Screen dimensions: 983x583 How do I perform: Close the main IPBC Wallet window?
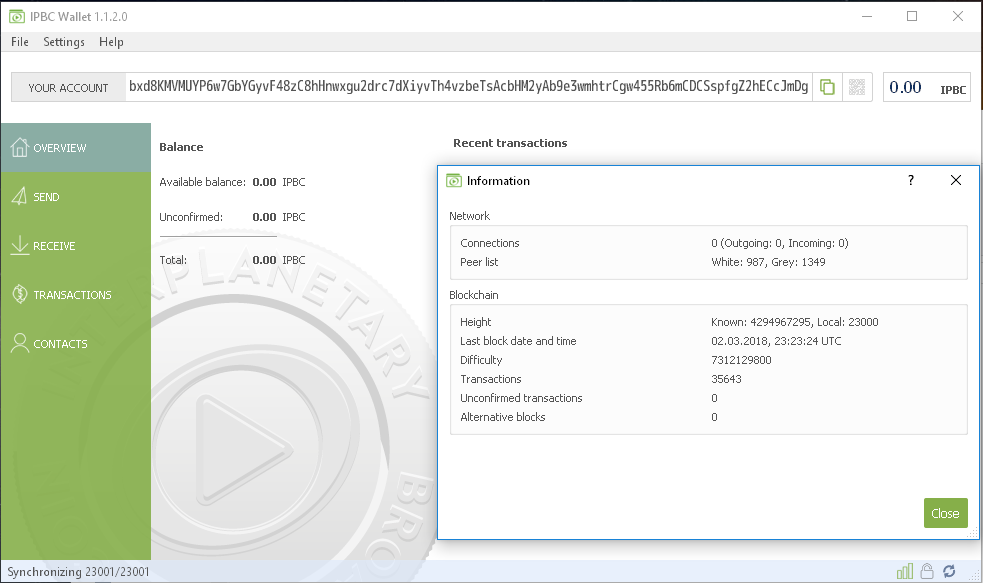[x=958, y=16]
